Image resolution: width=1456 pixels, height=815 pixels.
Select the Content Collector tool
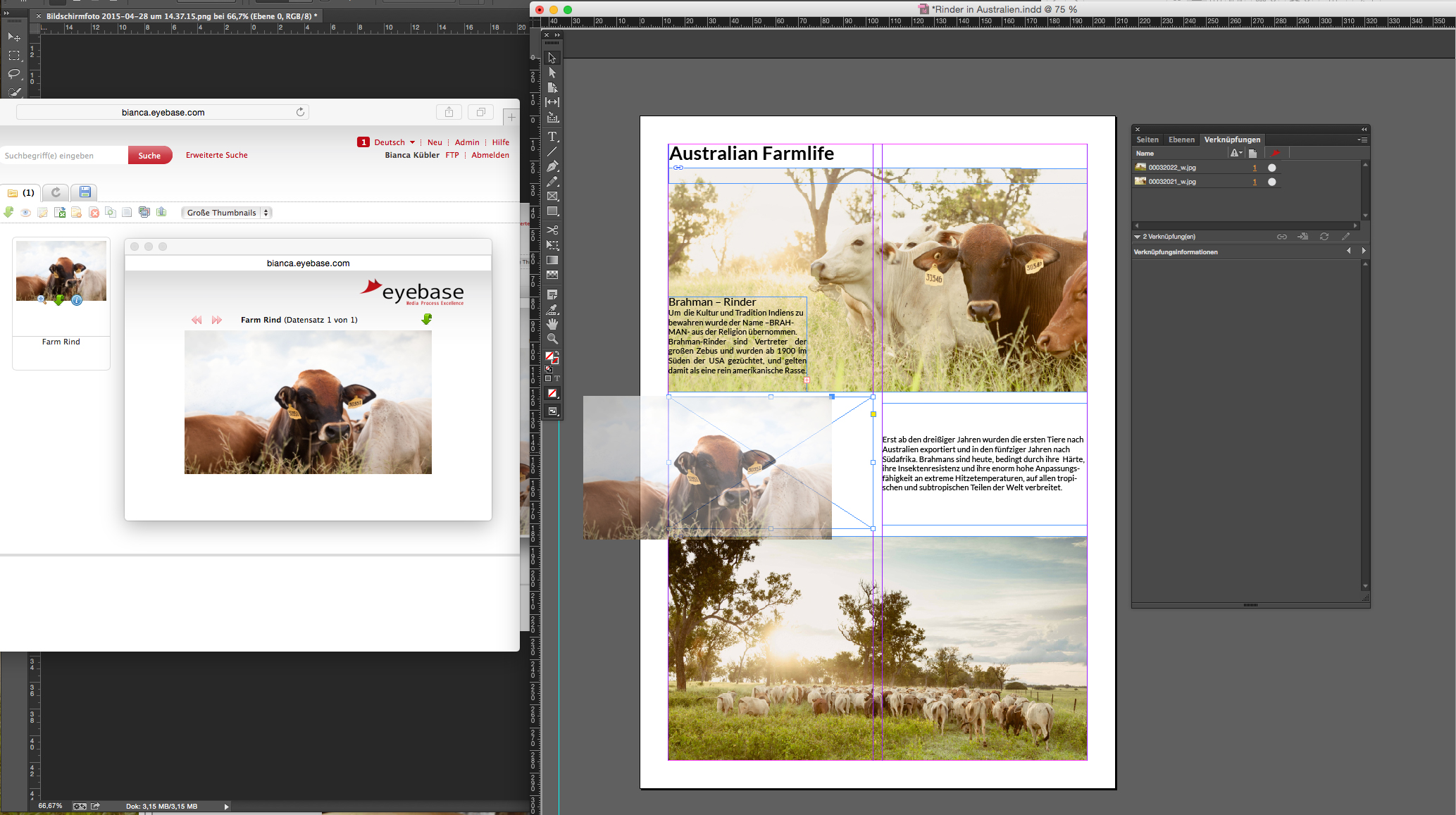(x=552, y=118)
